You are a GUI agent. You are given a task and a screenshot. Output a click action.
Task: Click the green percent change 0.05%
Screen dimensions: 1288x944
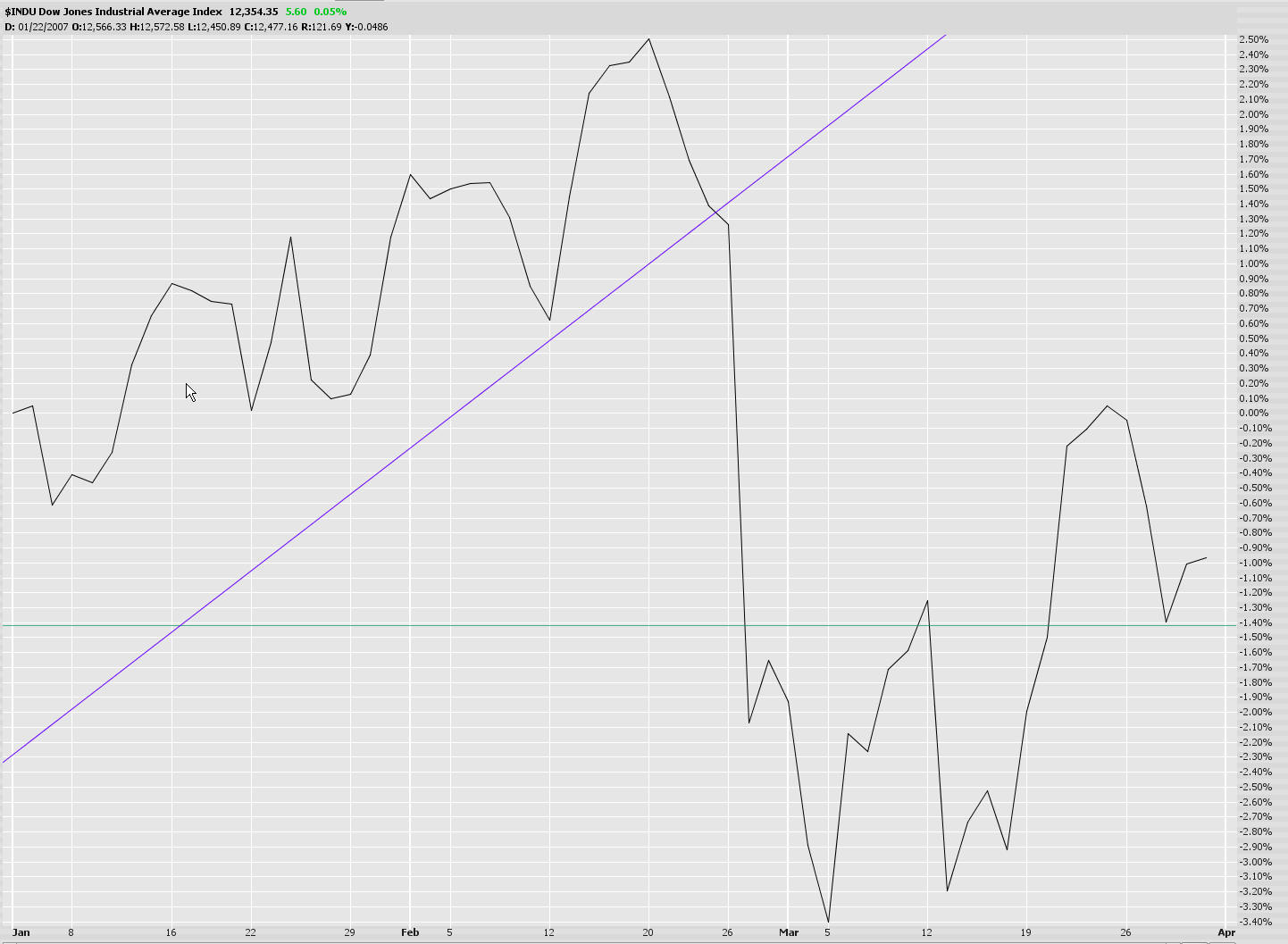[x=330, y=12]
